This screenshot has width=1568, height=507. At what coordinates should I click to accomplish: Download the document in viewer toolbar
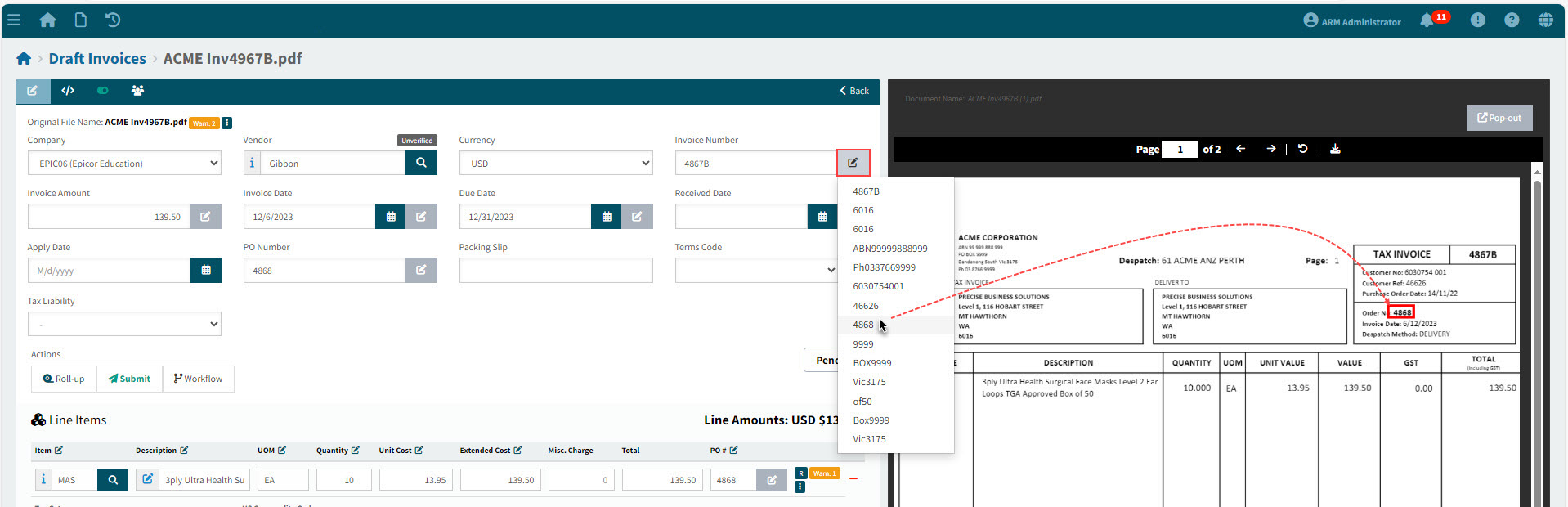tap(1335, 149)
